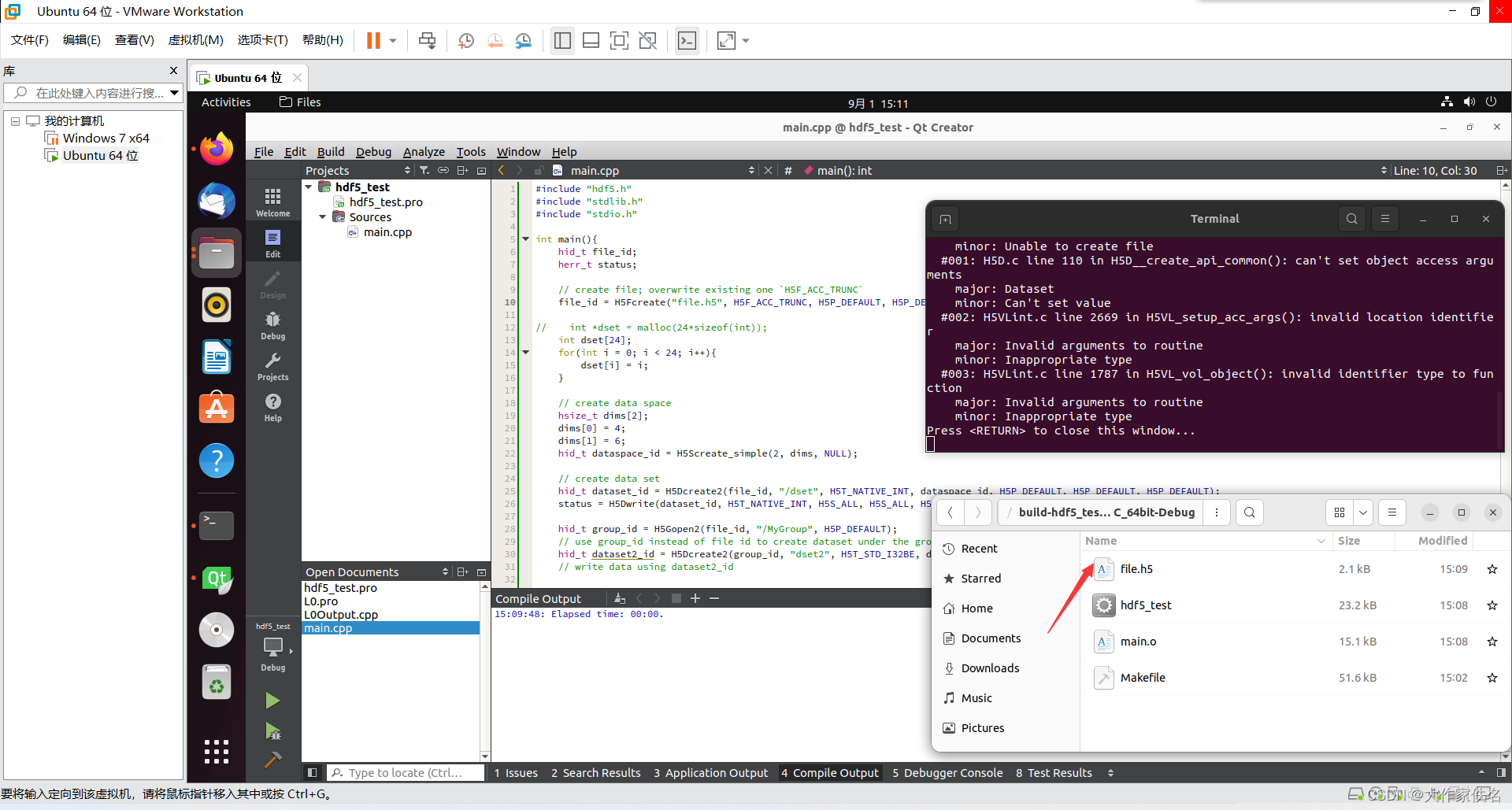Toggle the filter tree icon in Projects panel

click(424, 170)
